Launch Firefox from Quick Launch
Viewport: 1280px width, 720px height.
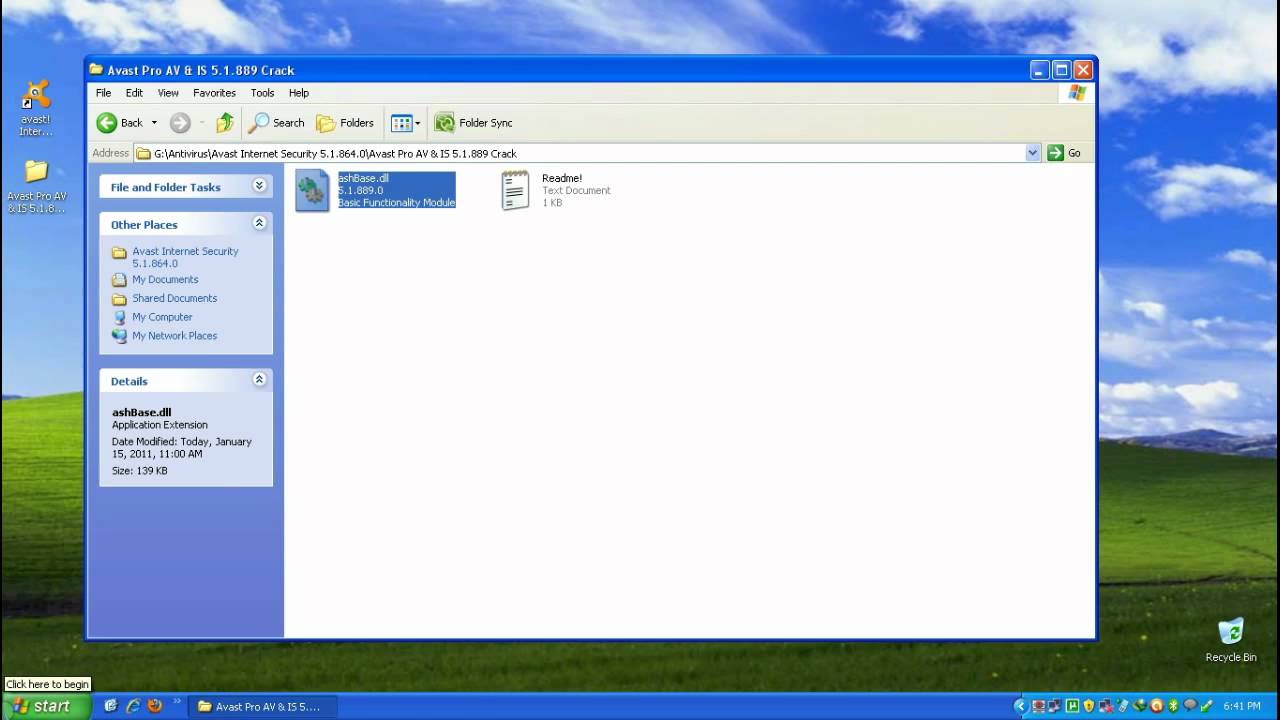pos(155,706)
